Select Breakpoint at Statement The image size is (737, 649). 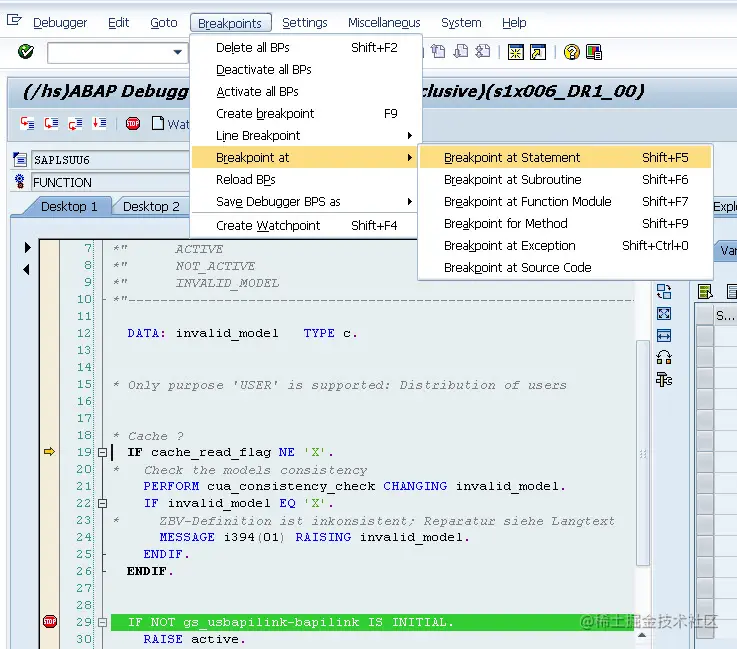(x=565, y=157)
